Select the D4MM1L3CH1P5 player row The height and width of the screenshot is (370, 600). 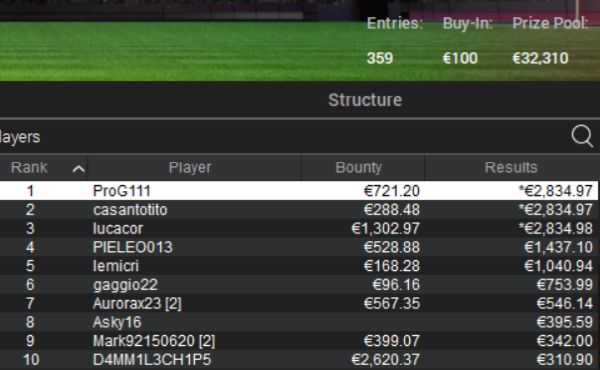coord(299,359)
